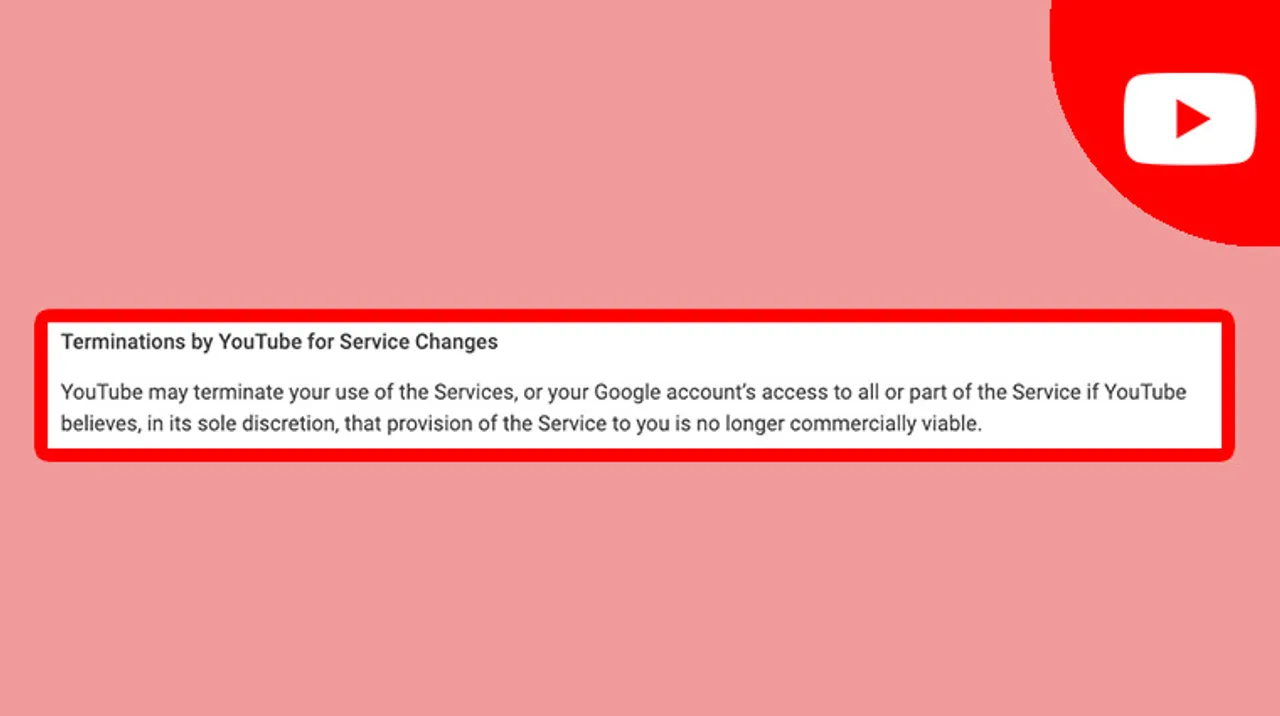
Task: Click the white play triangle in logo
Action: pyautogui.click(x=1192, y=119)
